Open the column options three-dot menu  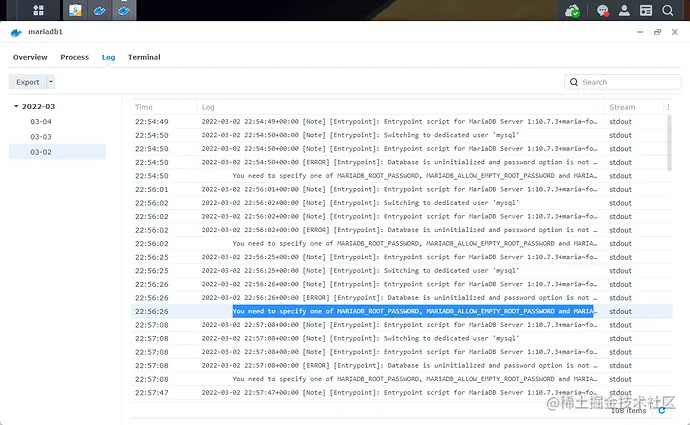click(668, 107)
